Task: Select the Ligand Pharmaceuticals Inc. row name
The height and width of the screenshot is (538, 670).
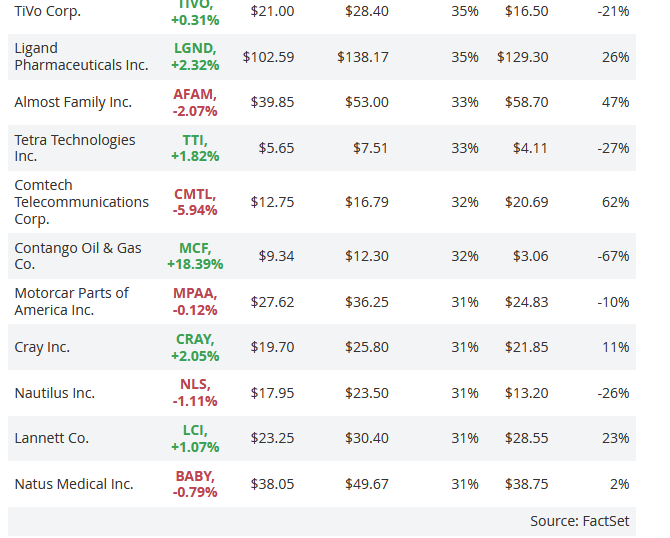Action: pyautogui.click(x=81, y=56)
